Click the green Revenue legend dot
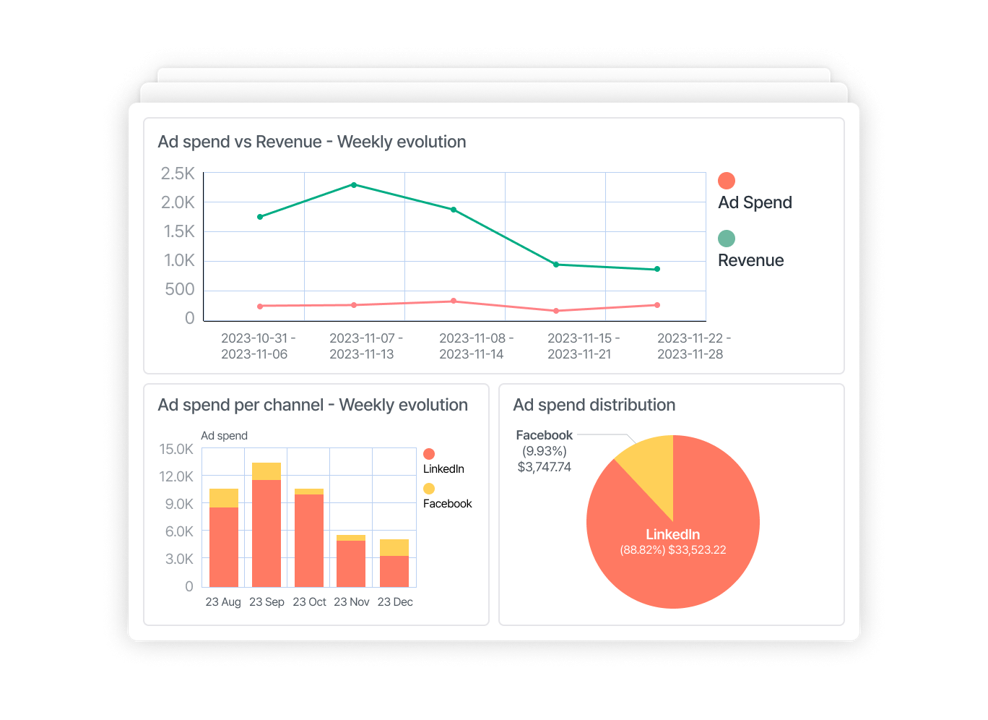 726,238
